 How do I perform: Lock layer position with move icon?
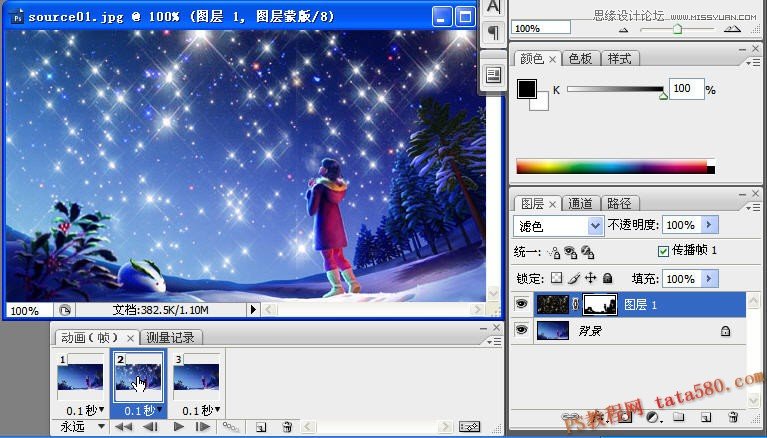pyautogui.click(x=591, y=278)
